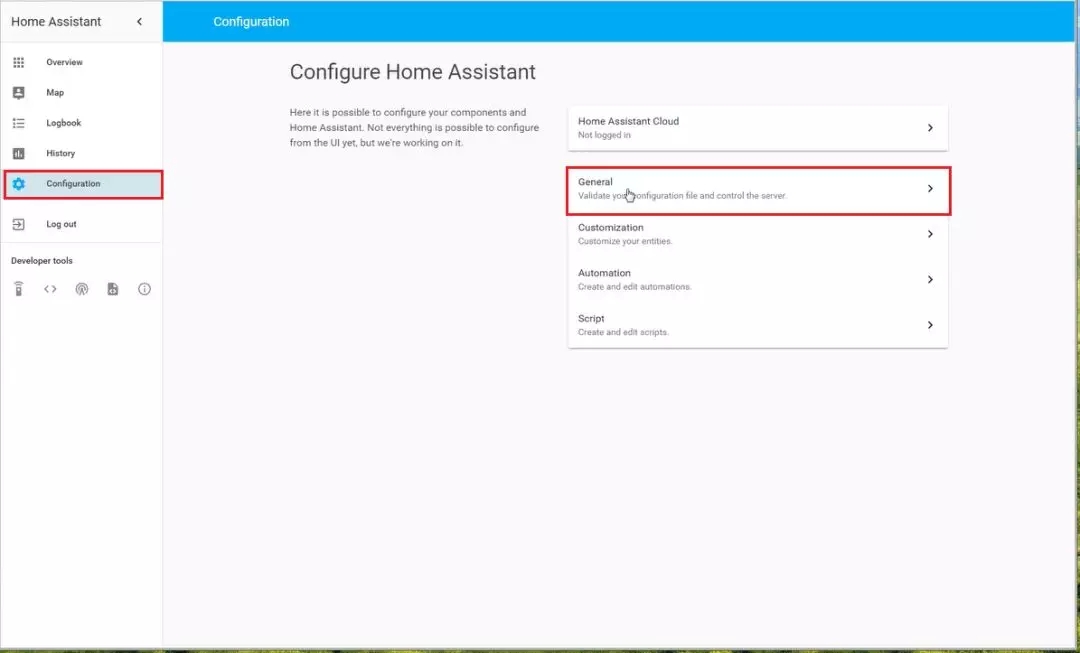Open the Events broadcast developer tool
The width and height of the screenshot is (1080, 653).
(82, 289)
